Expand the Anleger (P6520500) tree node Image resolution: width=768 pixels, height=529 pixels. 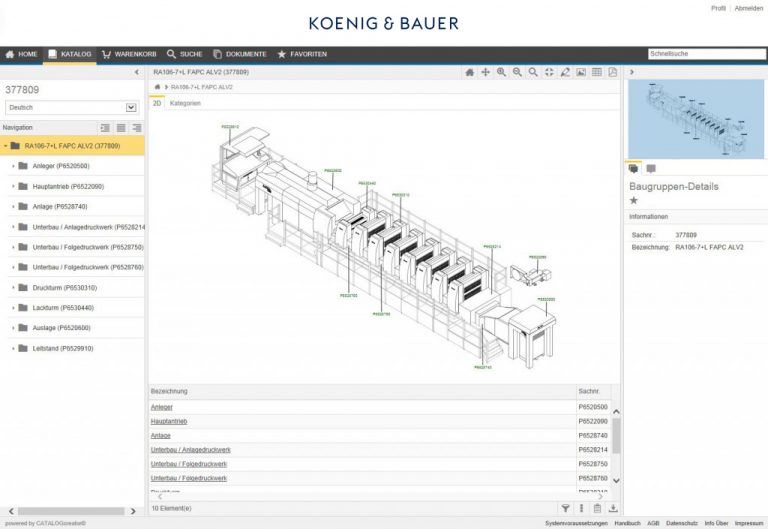(13, 166)
